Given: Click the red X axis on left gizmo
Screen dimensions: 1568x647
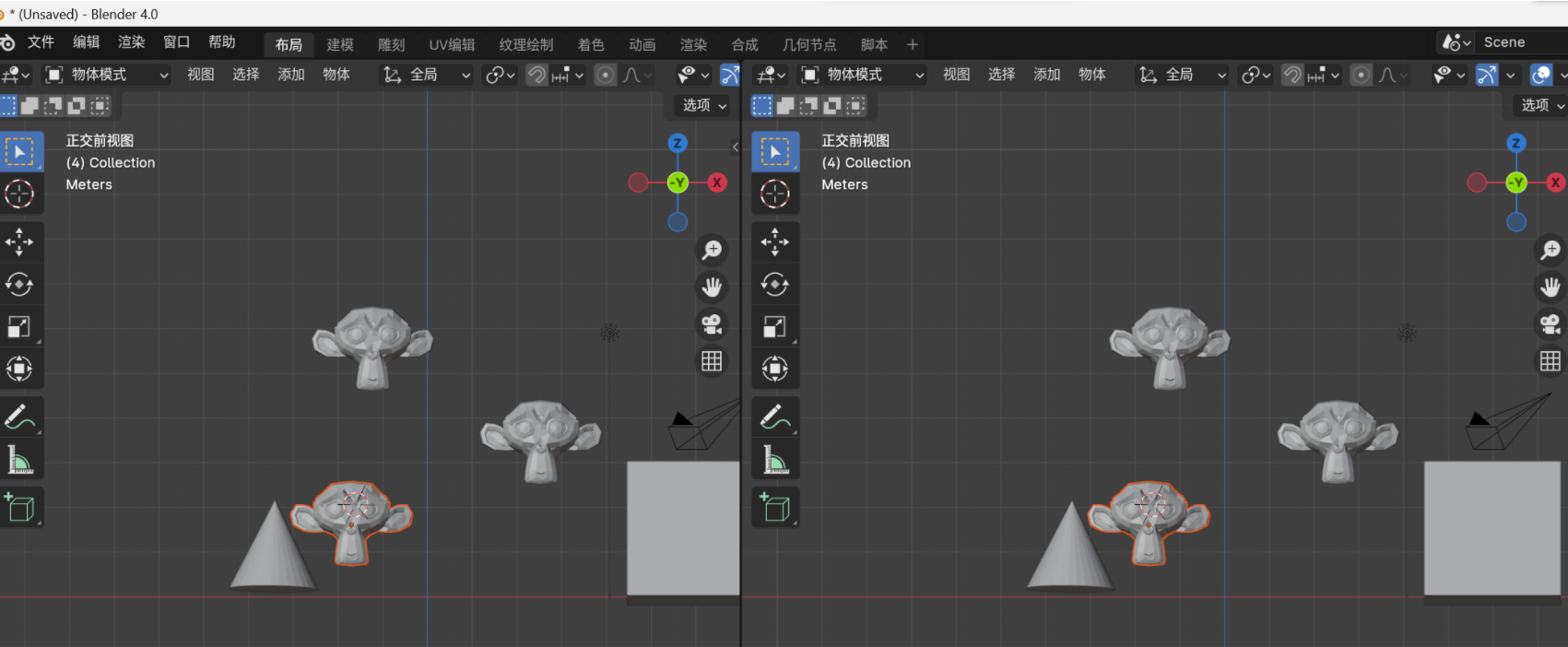Looking at the screenshot, I should click(716, 182).
